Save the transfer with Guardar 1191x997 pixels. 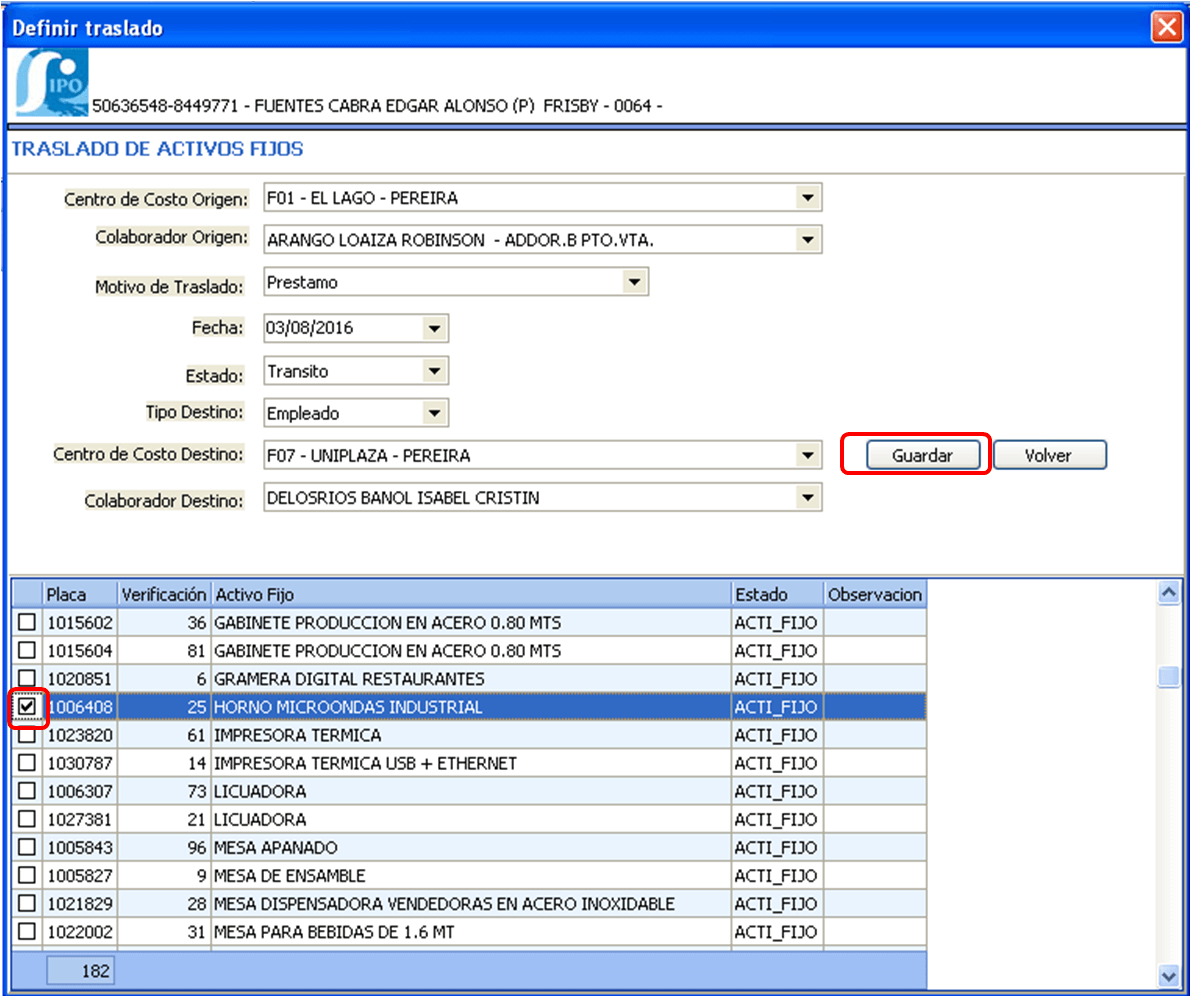[x=922, y=456]
